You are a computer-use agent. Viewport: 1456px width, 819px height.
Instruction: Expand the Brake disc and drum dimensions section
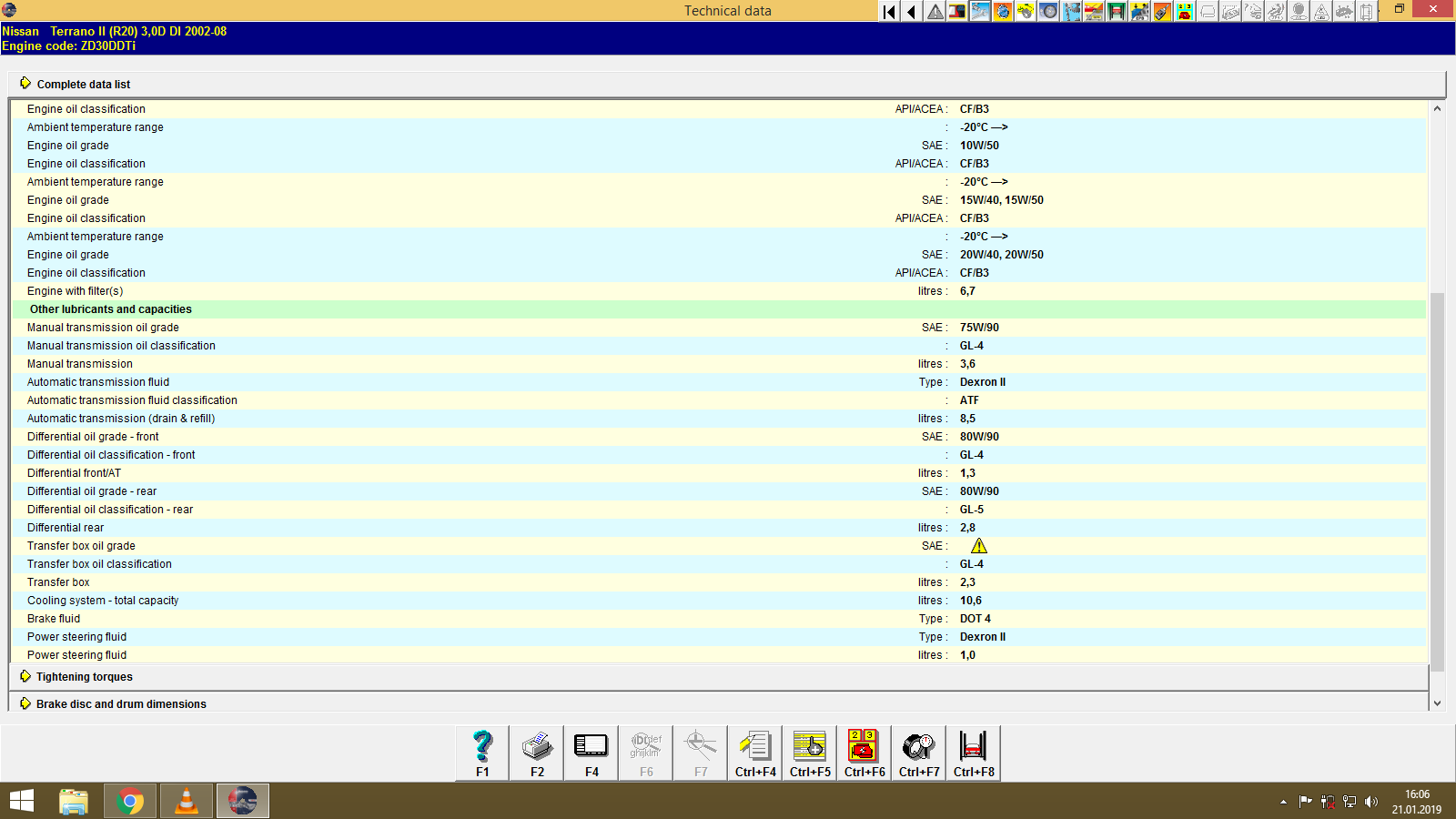120,703
